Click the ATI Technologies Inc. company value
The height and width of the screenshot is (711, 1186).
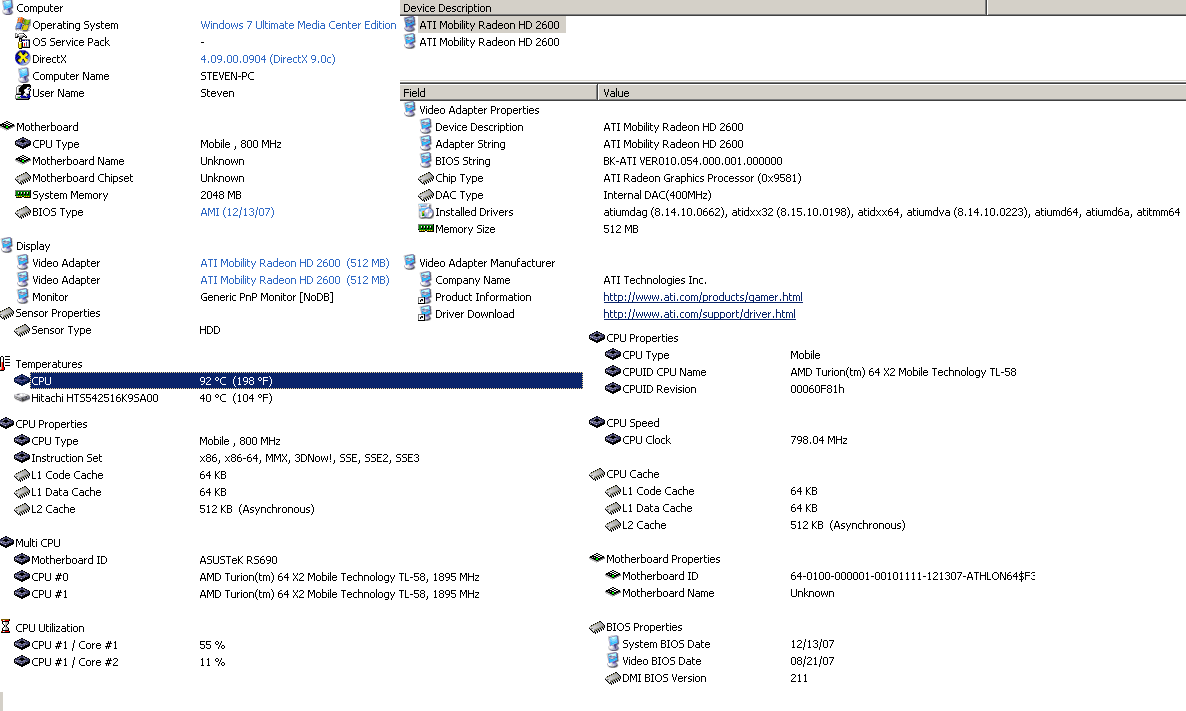point(655,280)
